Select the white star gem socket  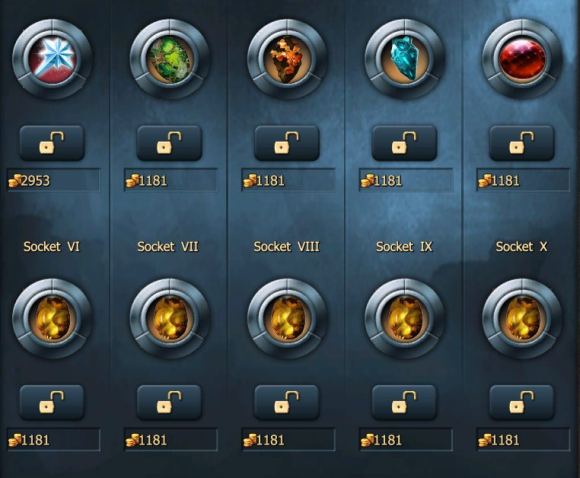(52, 59)
